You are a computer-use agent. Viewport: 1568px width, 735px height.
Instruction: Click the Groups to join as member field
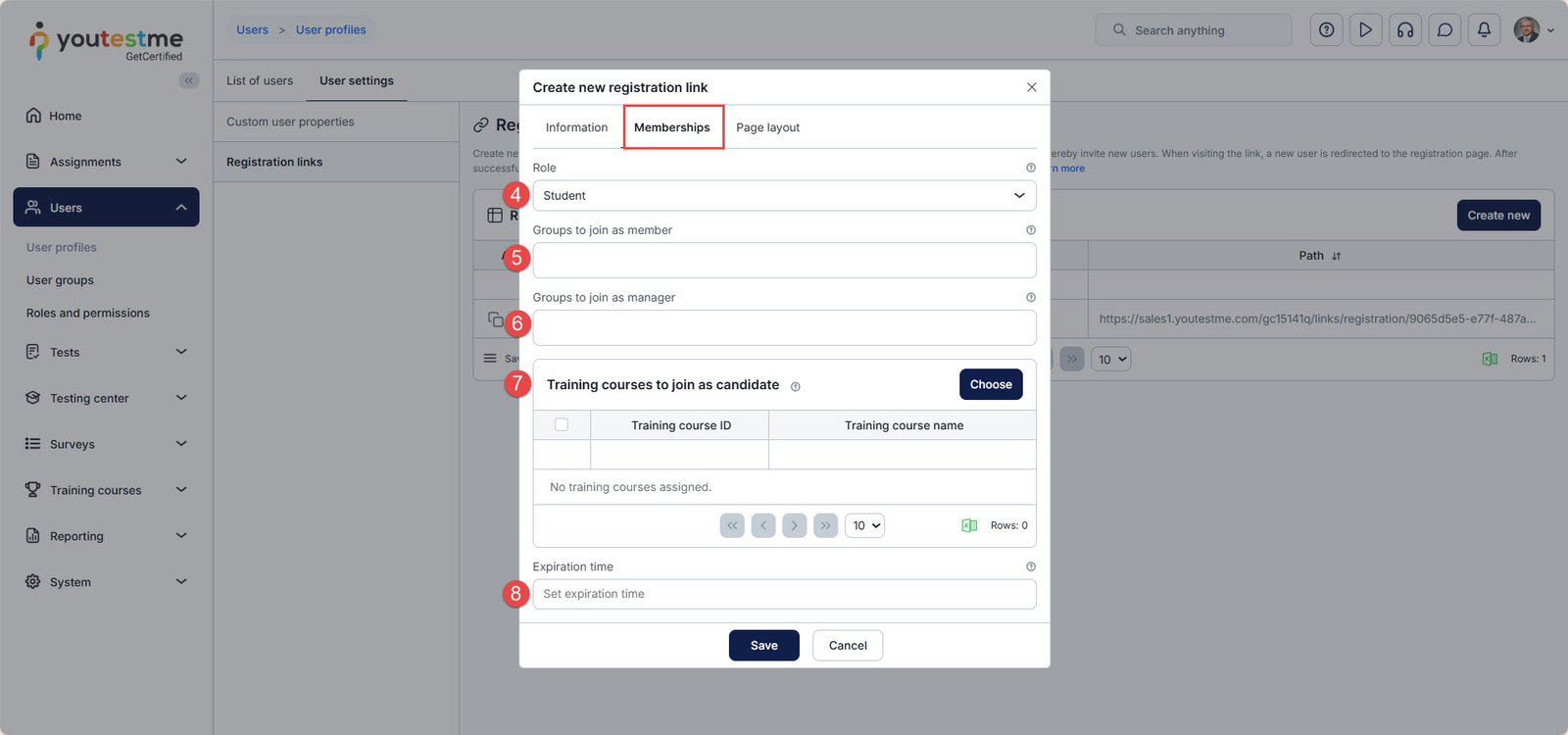pyautogui.click(x=784, y=261)
